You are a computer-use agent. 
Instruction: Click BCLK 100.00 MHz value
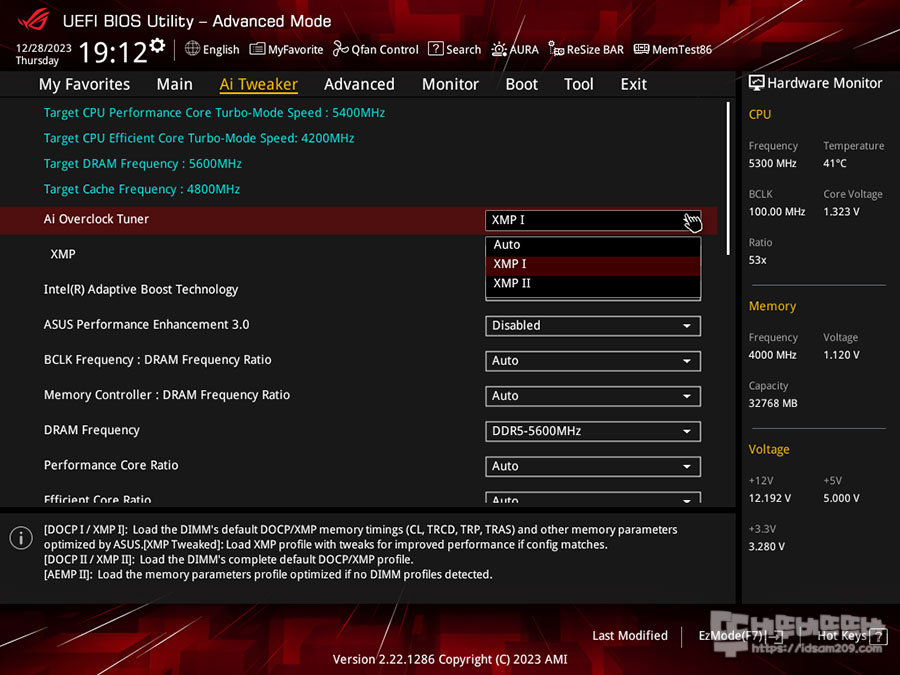(x=777, y=212)
